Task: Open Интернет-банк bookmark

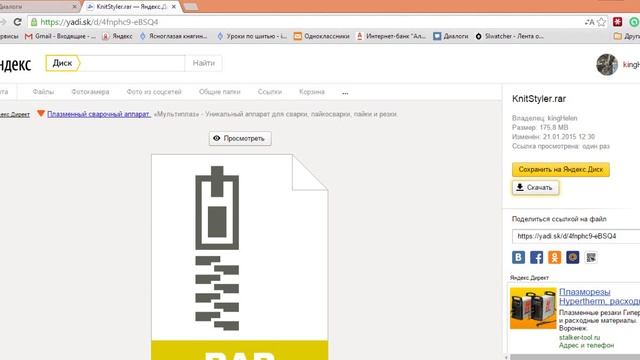Action: [391, 36]
